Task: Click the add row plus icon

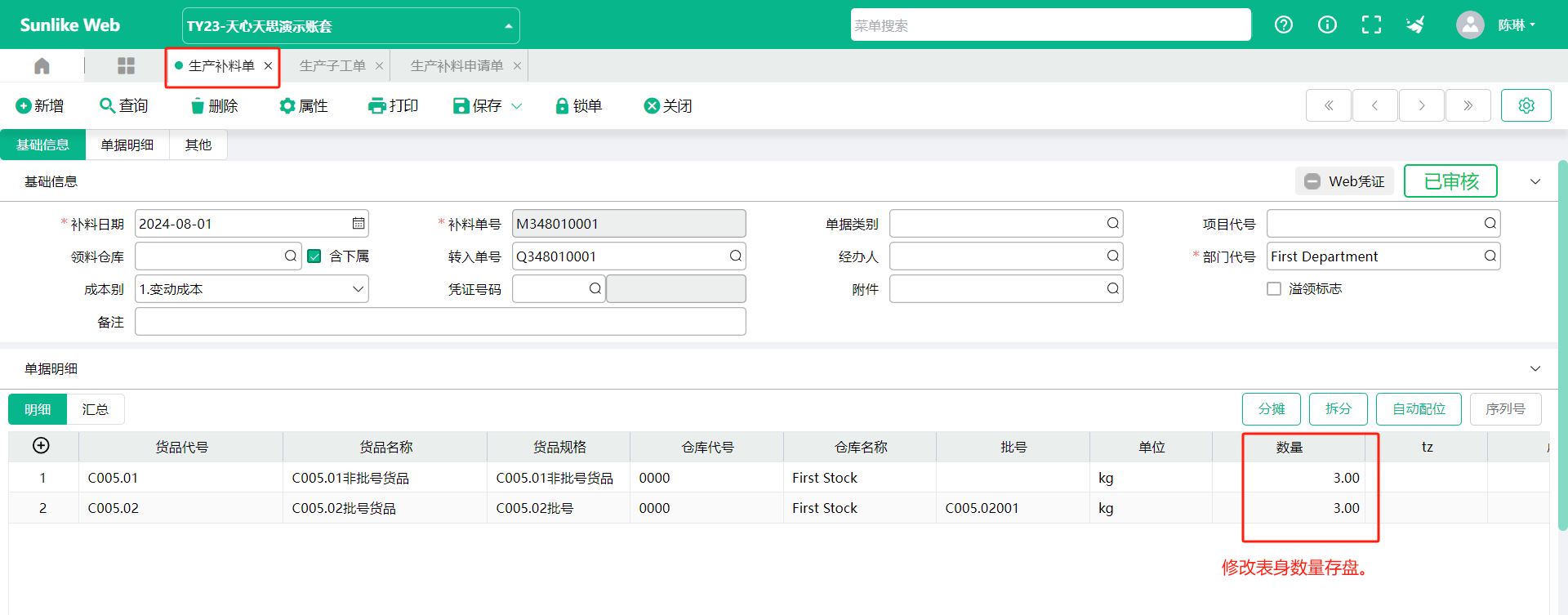Action: click(41, 445)
